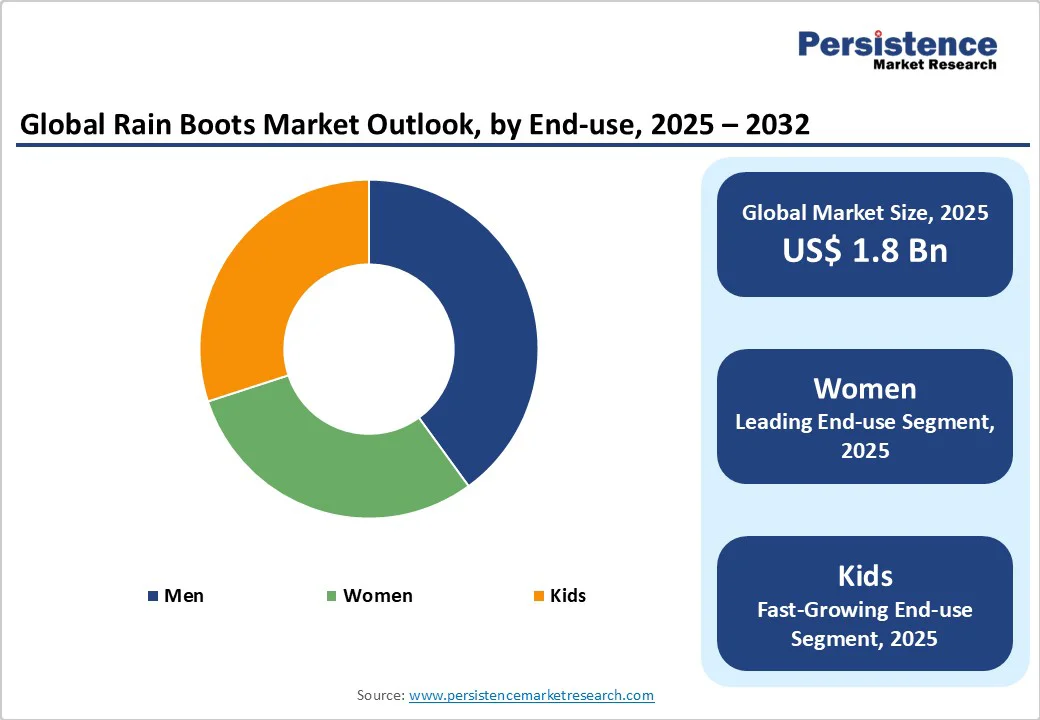Click the US$ 1.8 Bn figure
This screenshot has height=720, width=1040.
click(x=865, y=251)
